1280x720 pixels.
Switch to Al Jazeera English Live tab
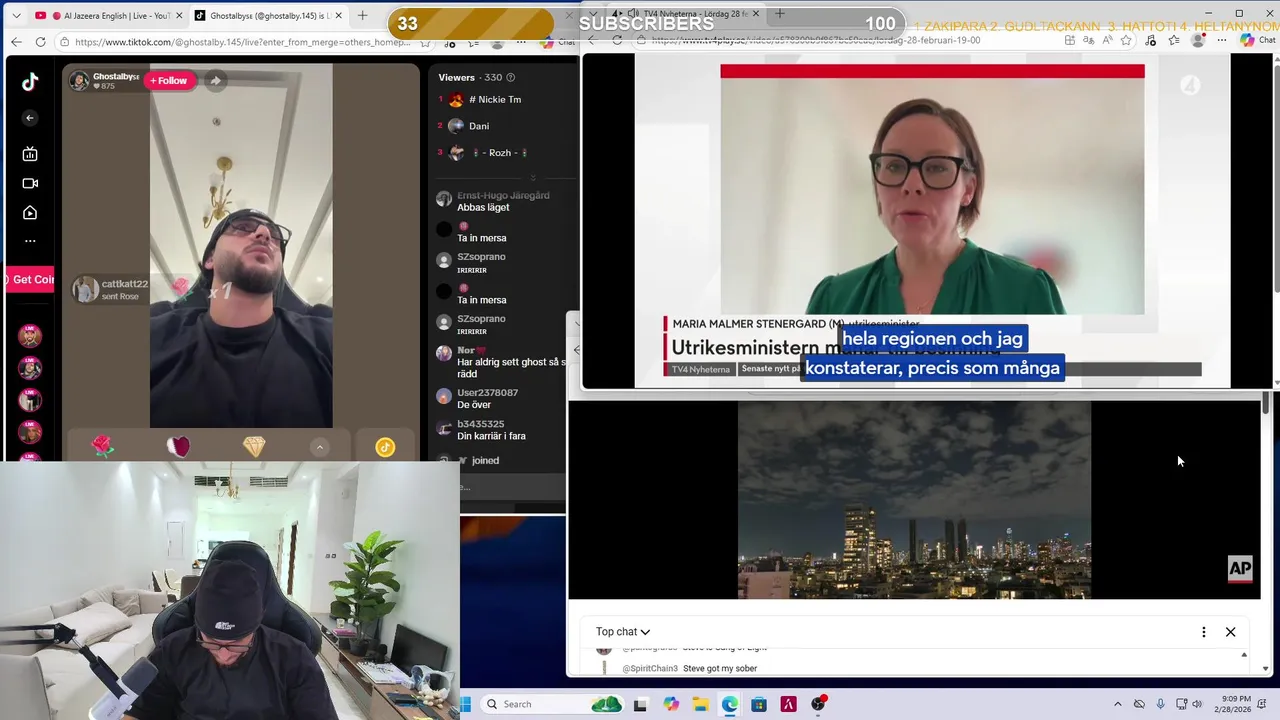(108, 16)
